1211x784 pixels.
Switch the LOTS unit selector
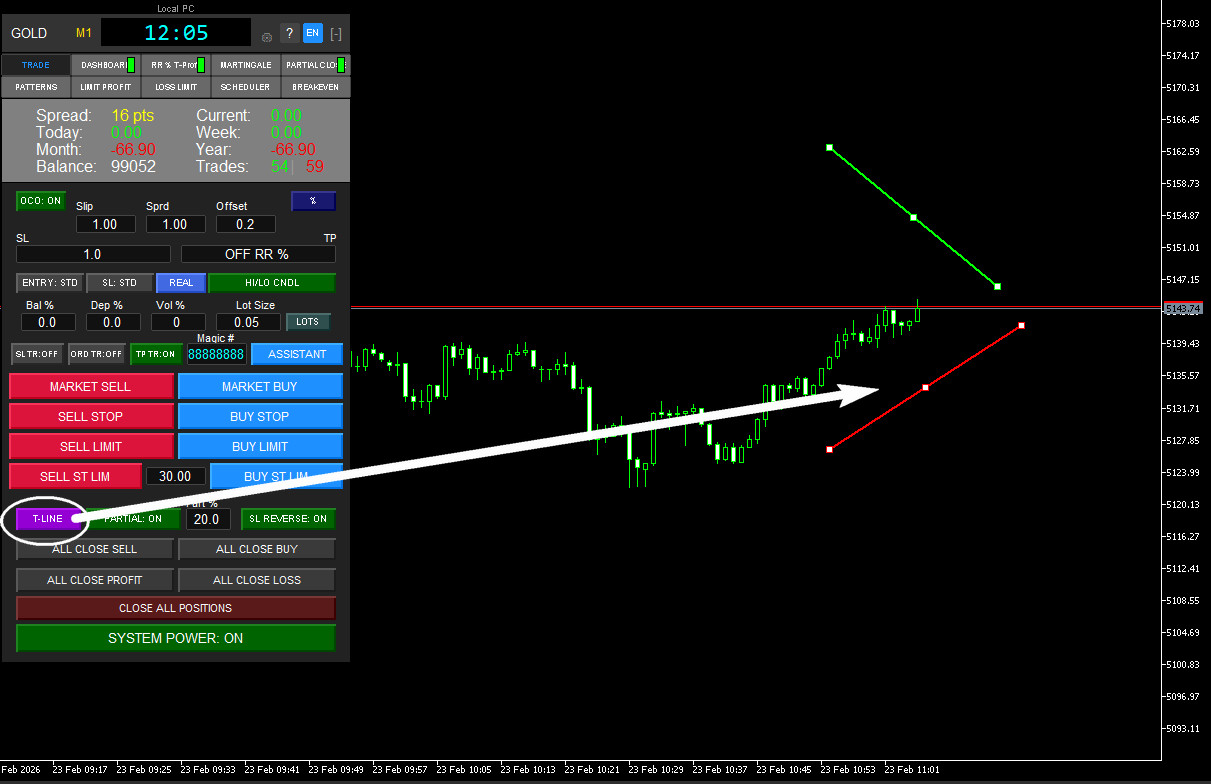(308, 322)
